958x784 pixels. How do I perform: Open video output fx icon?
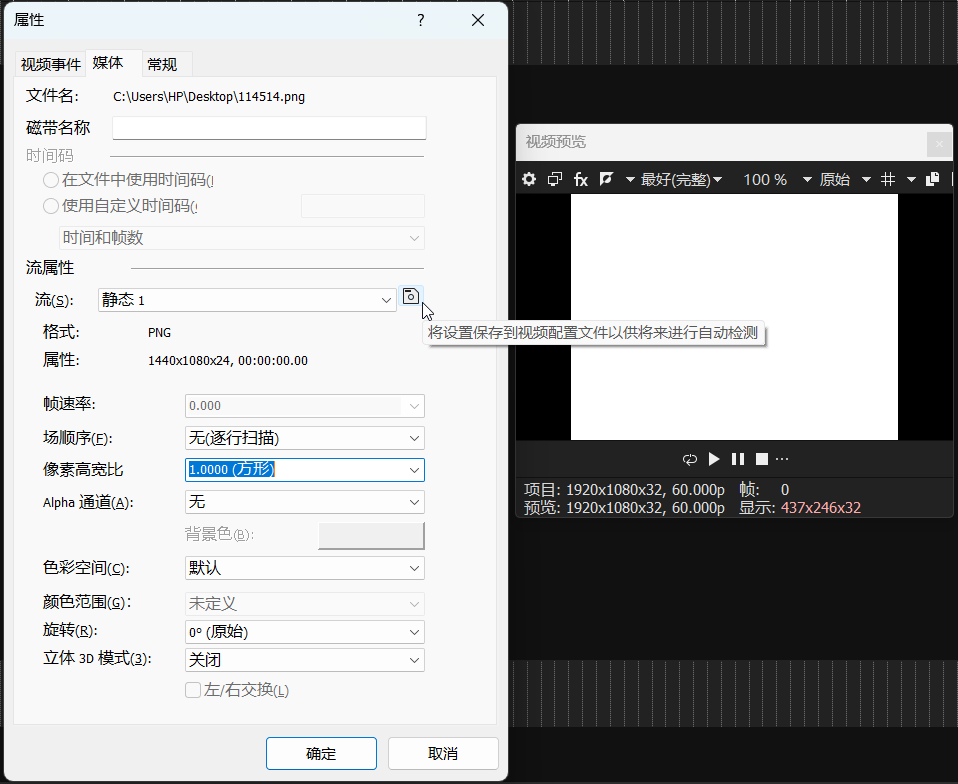point(581,179)
